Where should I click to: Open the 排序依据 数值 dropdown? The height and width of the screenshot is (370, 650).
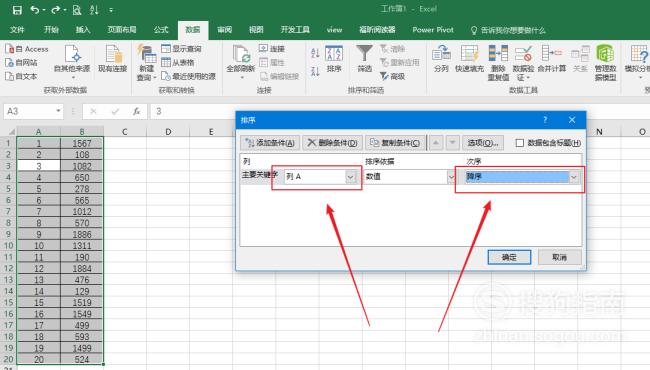pyautogui.click(x=451, y=177)
